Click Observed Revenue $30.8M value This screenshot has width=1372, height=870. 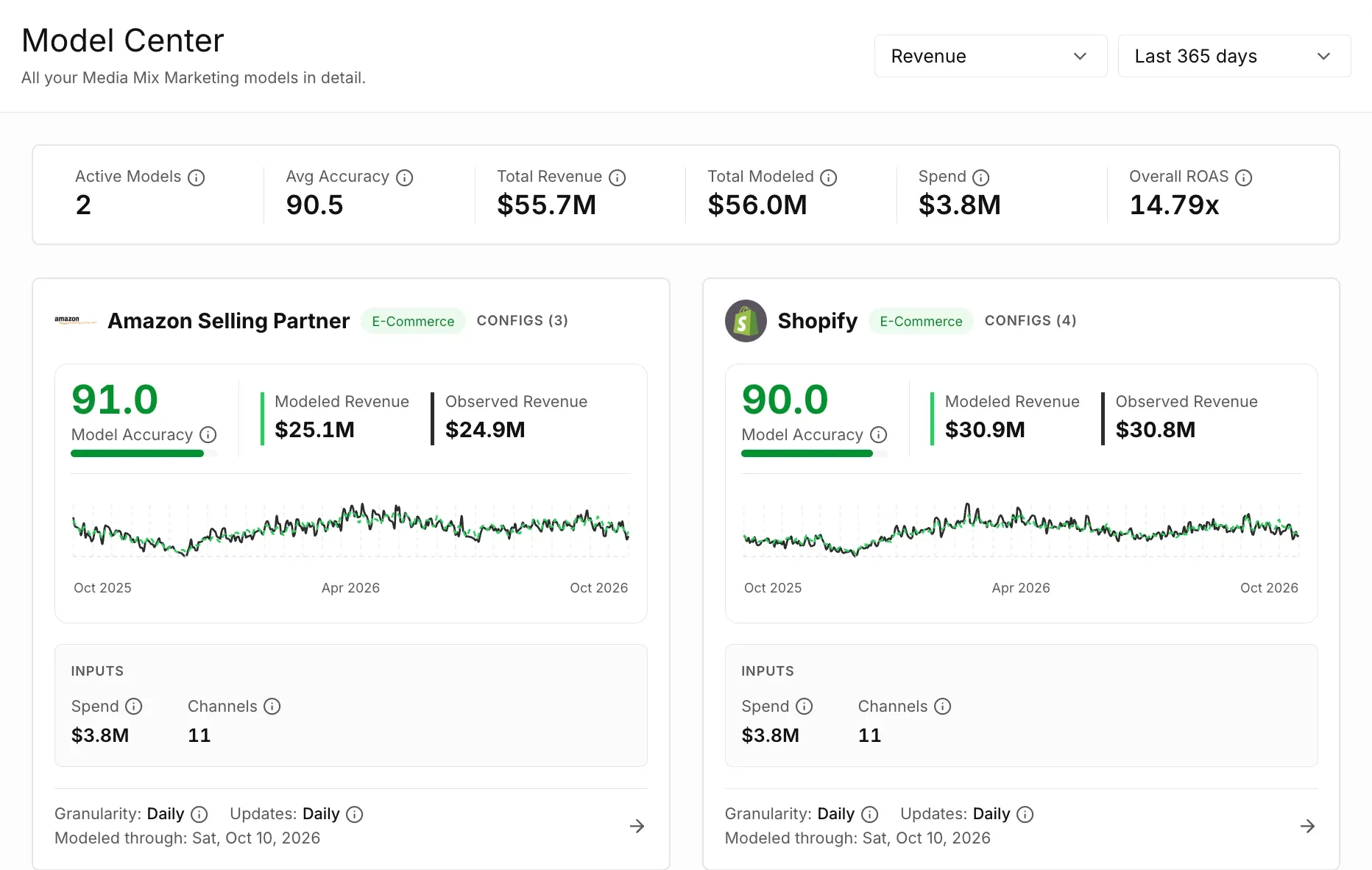pyautogui.click(x=1156, y=429)
